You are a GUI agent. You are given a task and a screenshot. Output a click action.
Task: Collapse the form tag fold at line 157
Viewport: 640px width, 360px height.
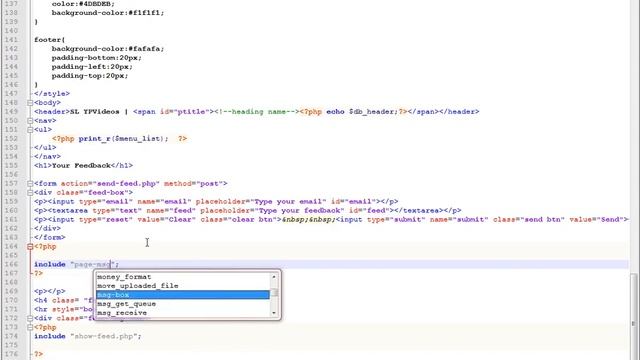[x=30, y=184]
